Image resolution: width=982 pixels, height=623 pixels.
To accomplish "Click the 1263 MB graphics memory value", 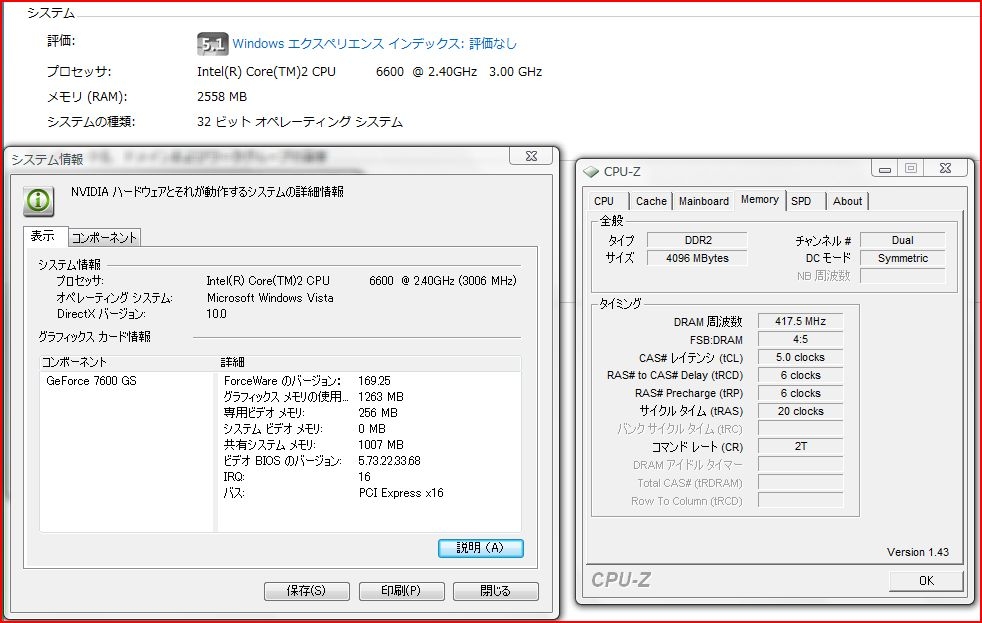I will 381,397.
